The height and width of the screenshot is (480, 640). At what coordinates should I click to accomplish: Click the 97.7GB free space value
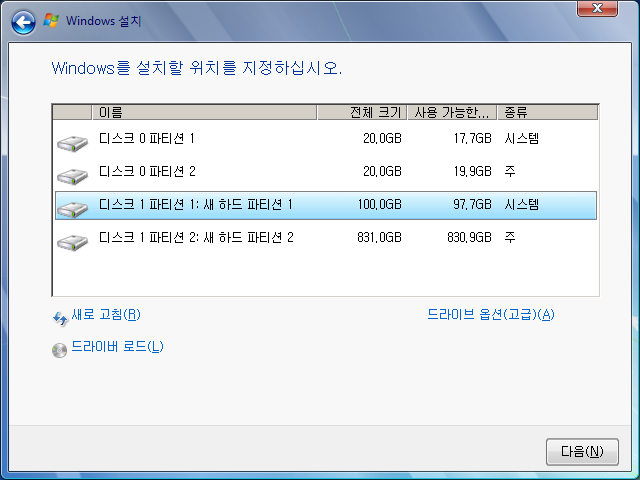click(472, 204)
